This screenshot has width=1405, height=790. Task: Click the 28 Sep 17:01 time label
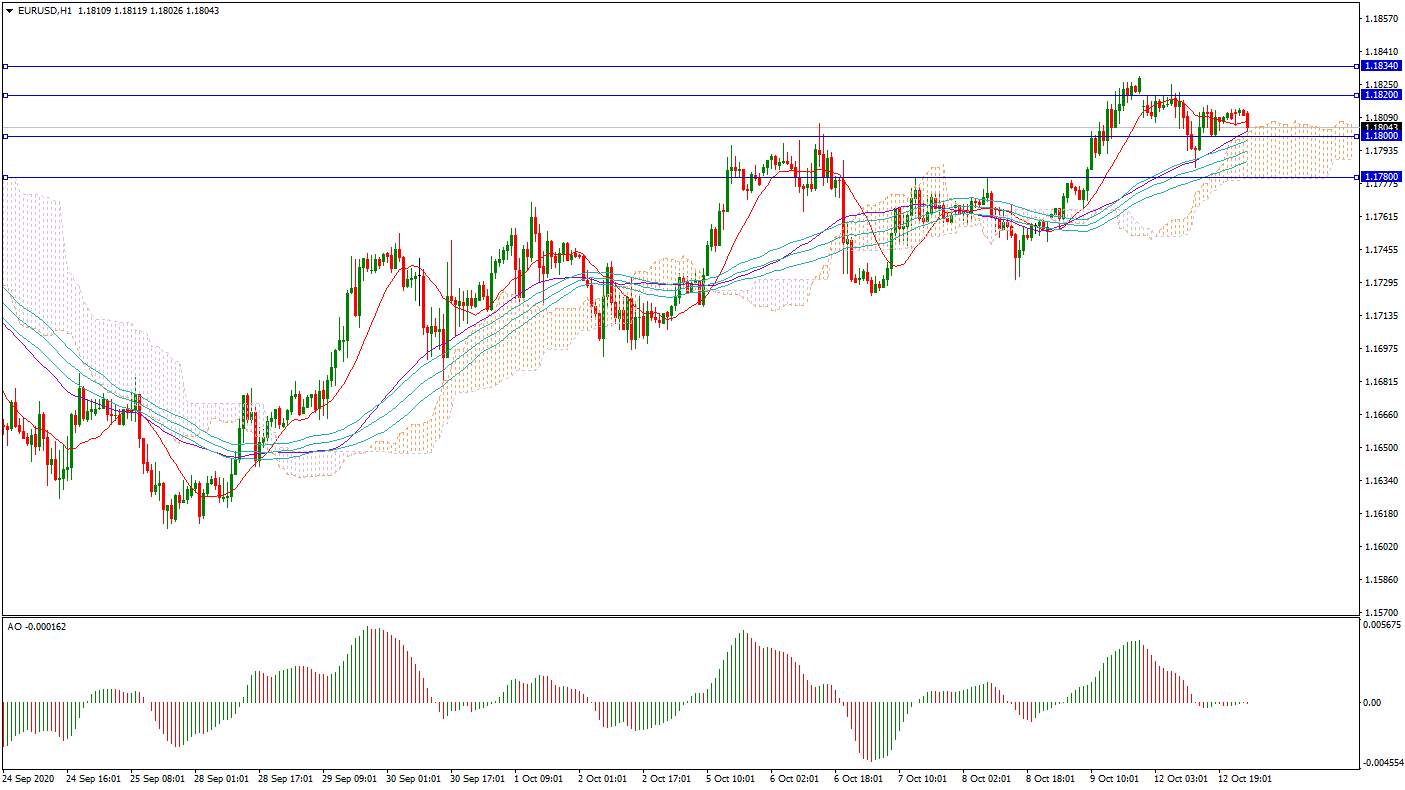coord(286,778)
